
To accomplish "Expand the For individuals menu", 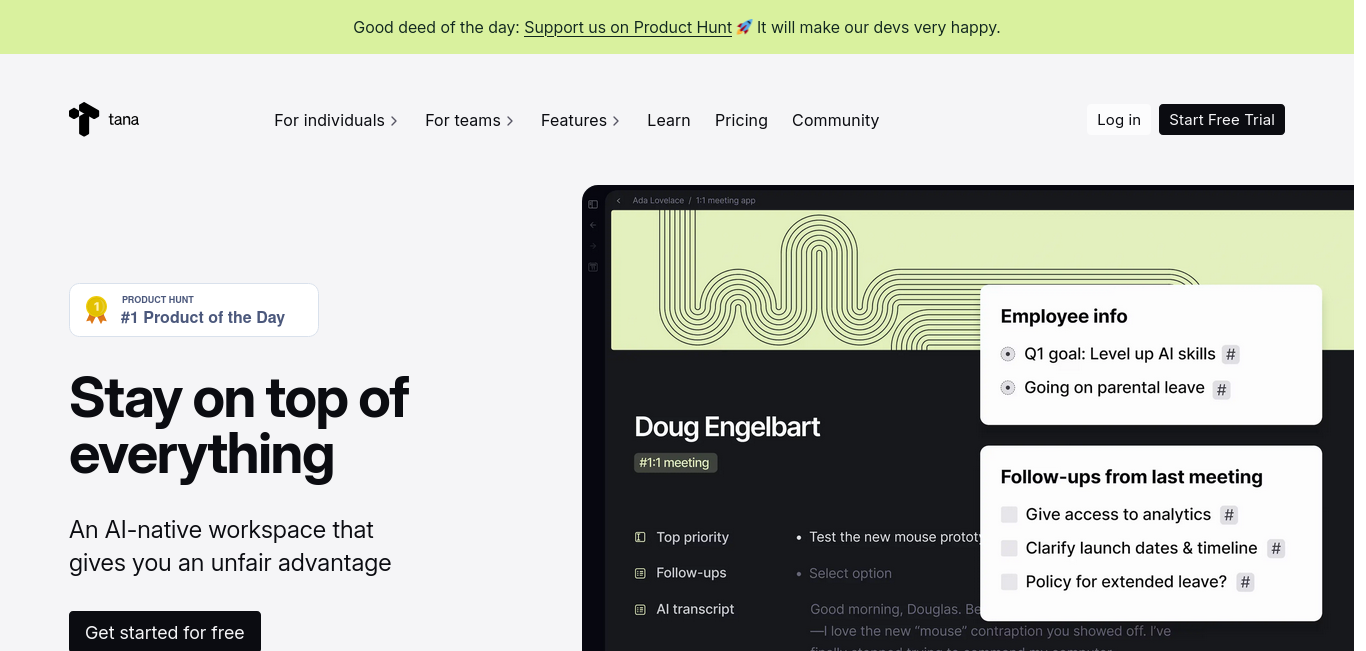I will pos(336,120).
